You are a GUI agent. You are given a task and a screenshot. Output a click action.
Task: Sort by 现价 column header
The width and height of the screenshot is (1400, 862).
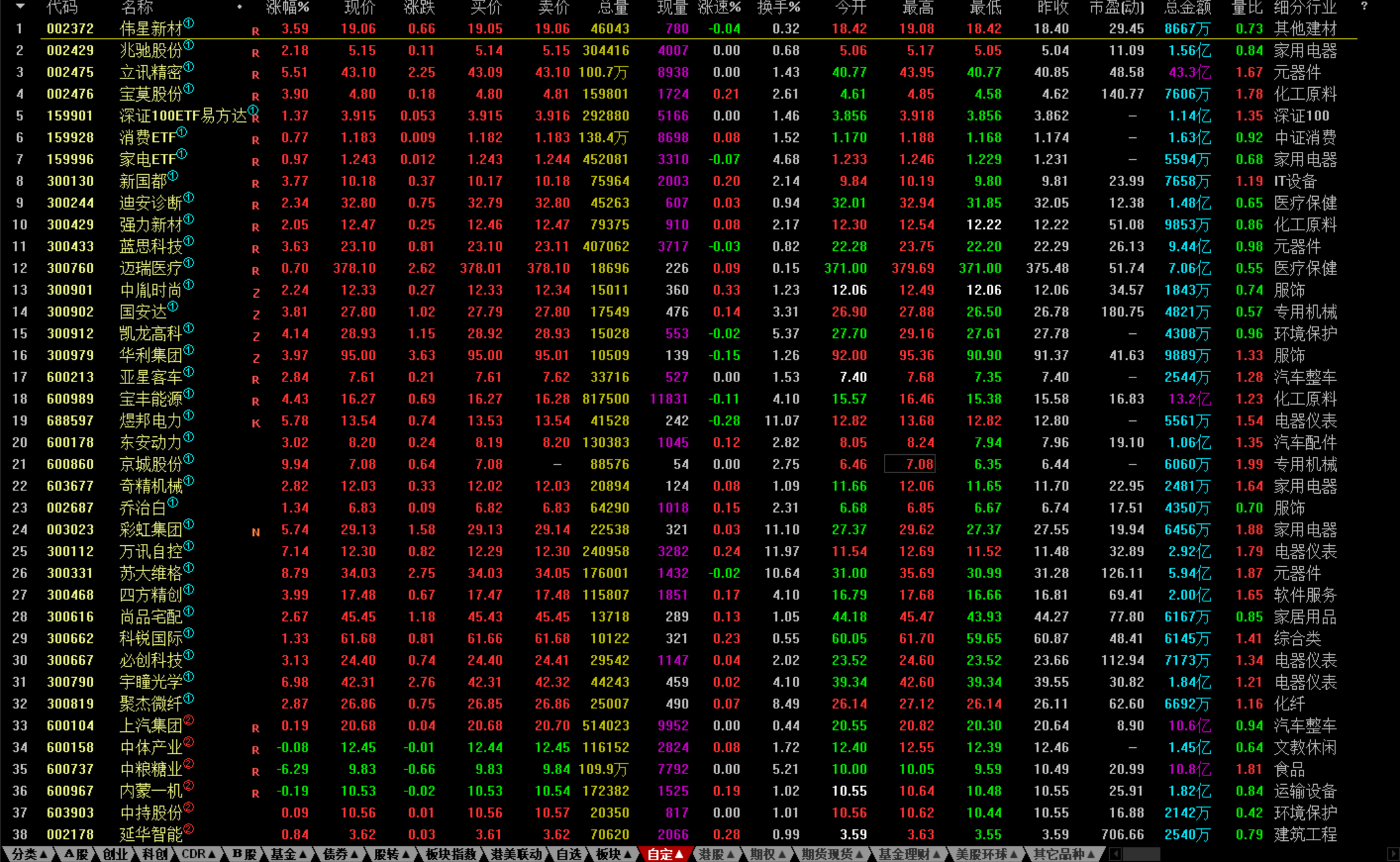[x=360, y=7]
